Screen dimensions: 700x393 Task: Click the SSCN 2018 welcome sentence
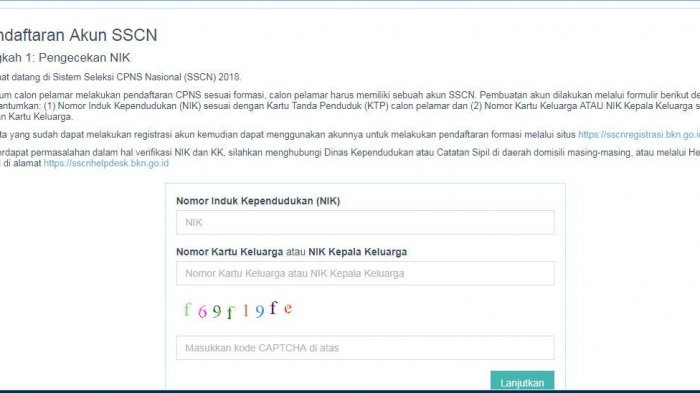[121, 77]
